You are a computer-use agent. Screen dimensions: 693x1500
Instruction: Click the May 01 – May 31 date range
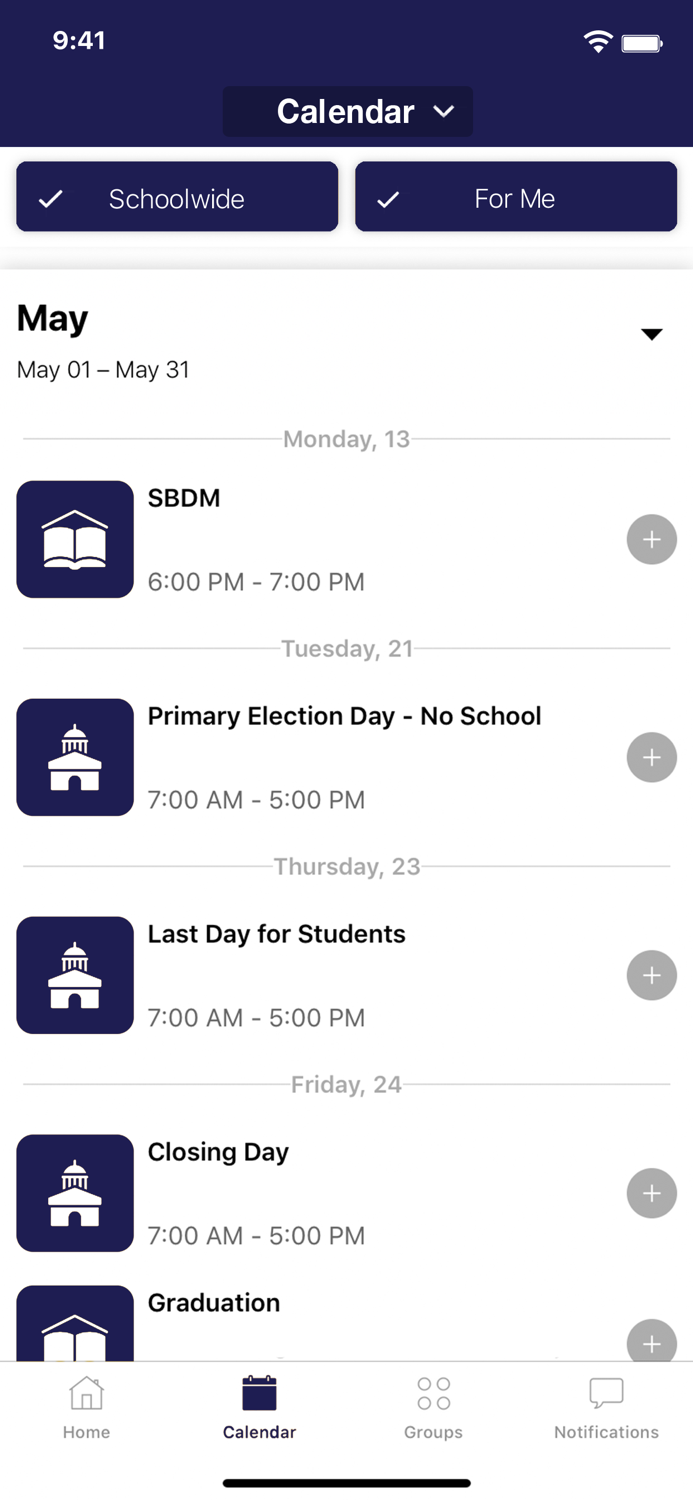[103, 369]
